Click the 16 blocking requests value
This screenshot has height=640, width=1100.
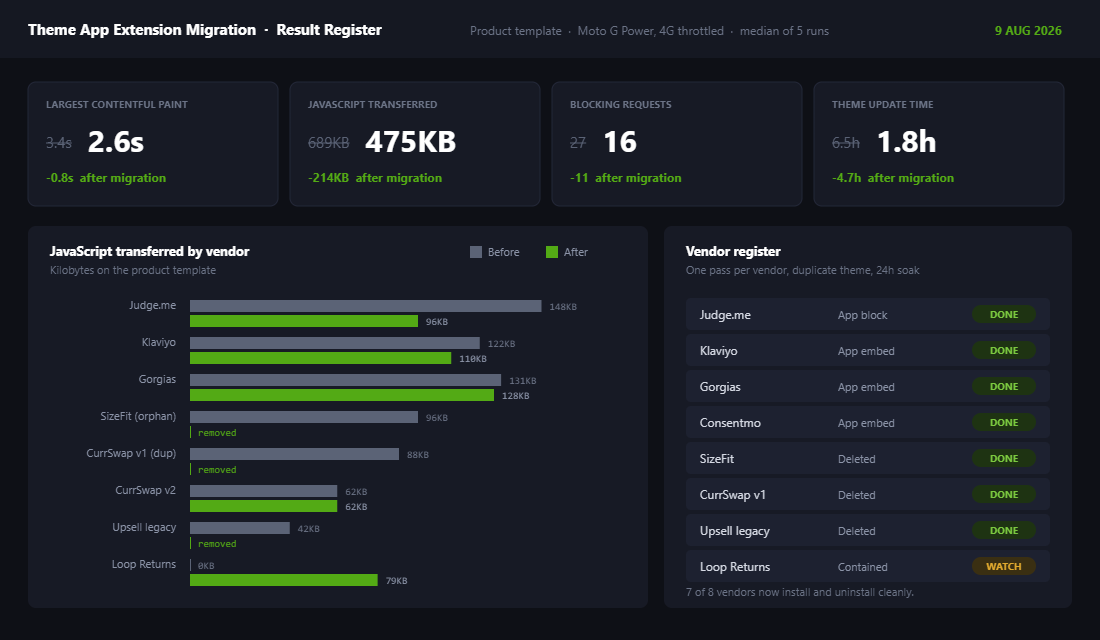620,142
